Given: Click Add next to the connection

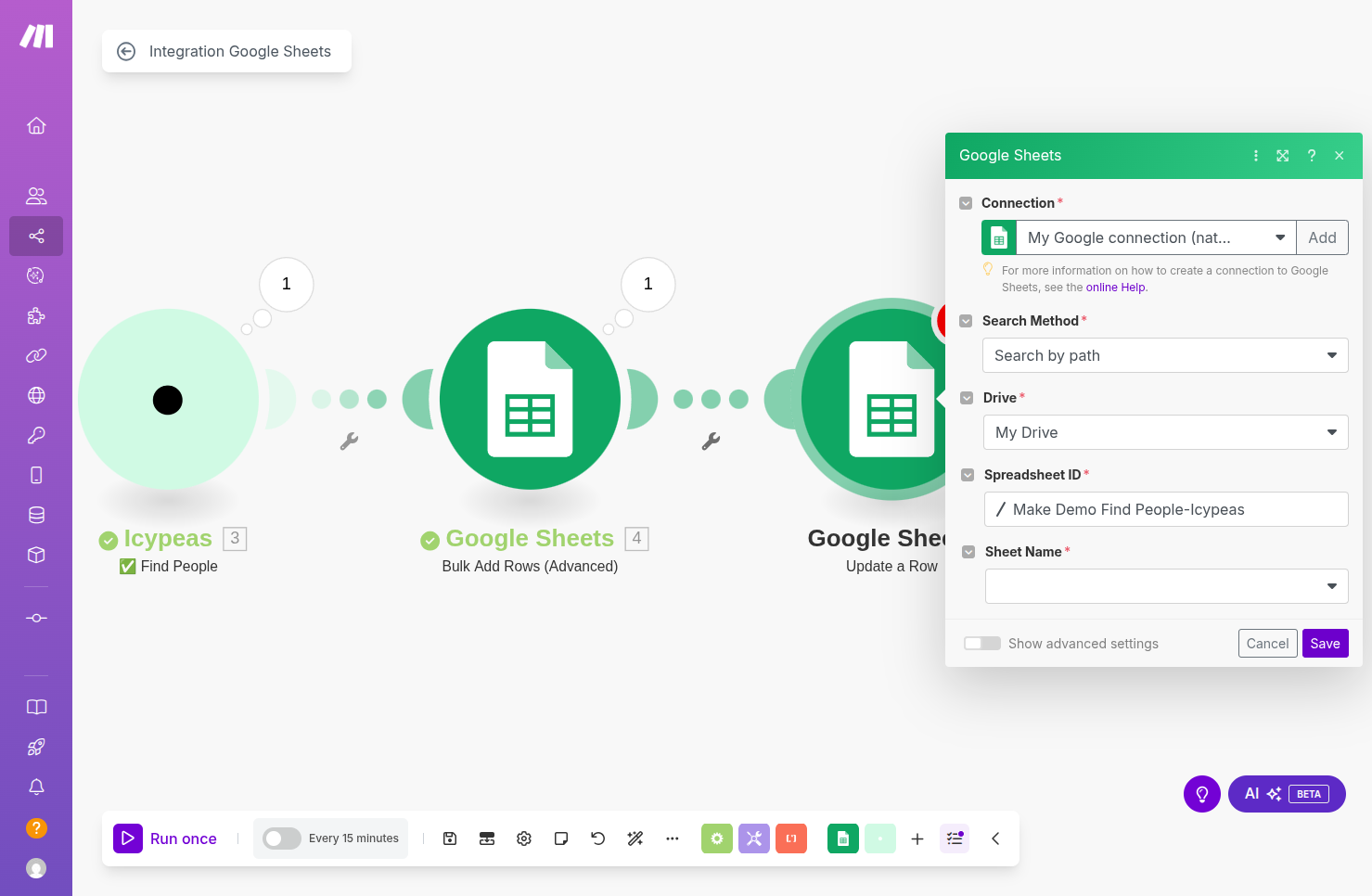Looking at the screenshot, I should click(1322, 237).
